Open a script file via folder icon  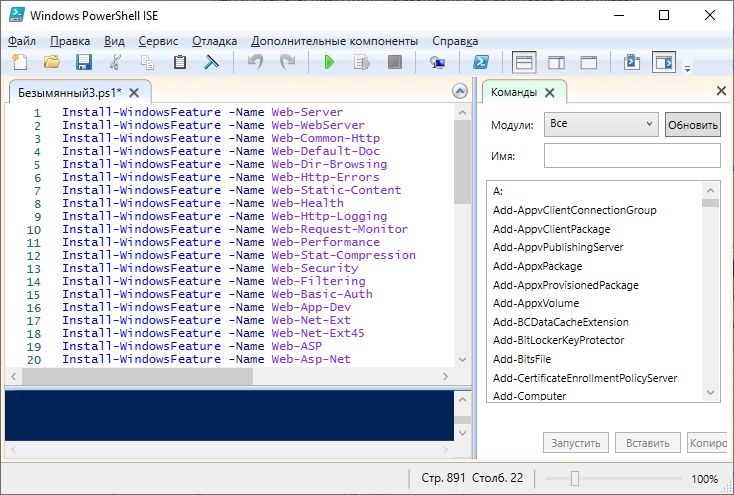tap(51, 62)
